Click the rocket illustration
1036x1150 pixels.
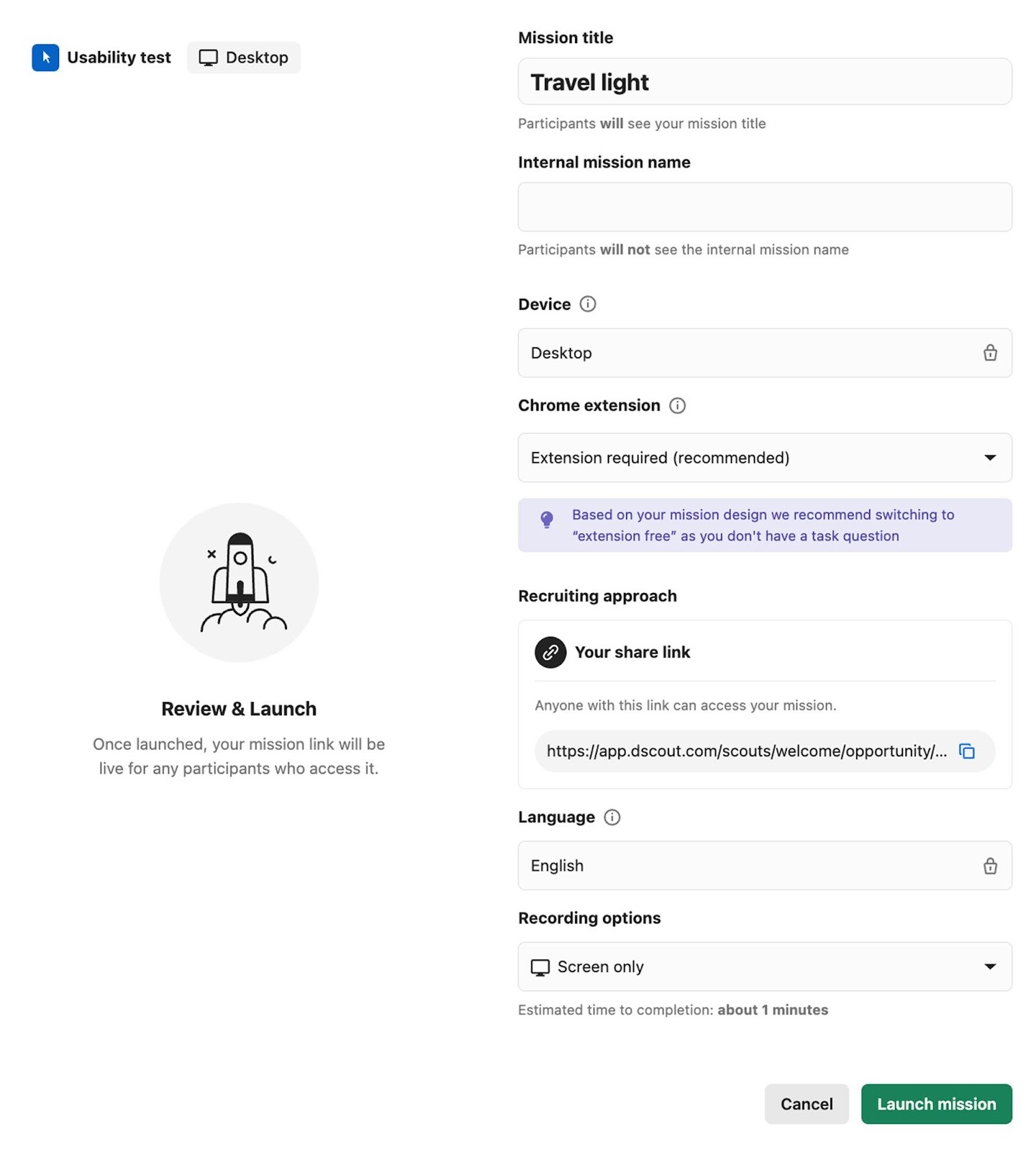239,582
